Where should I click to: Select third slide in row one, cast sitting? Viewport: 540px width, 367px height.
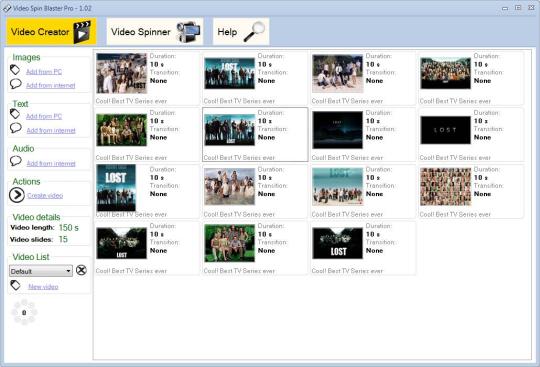point(338,74)
